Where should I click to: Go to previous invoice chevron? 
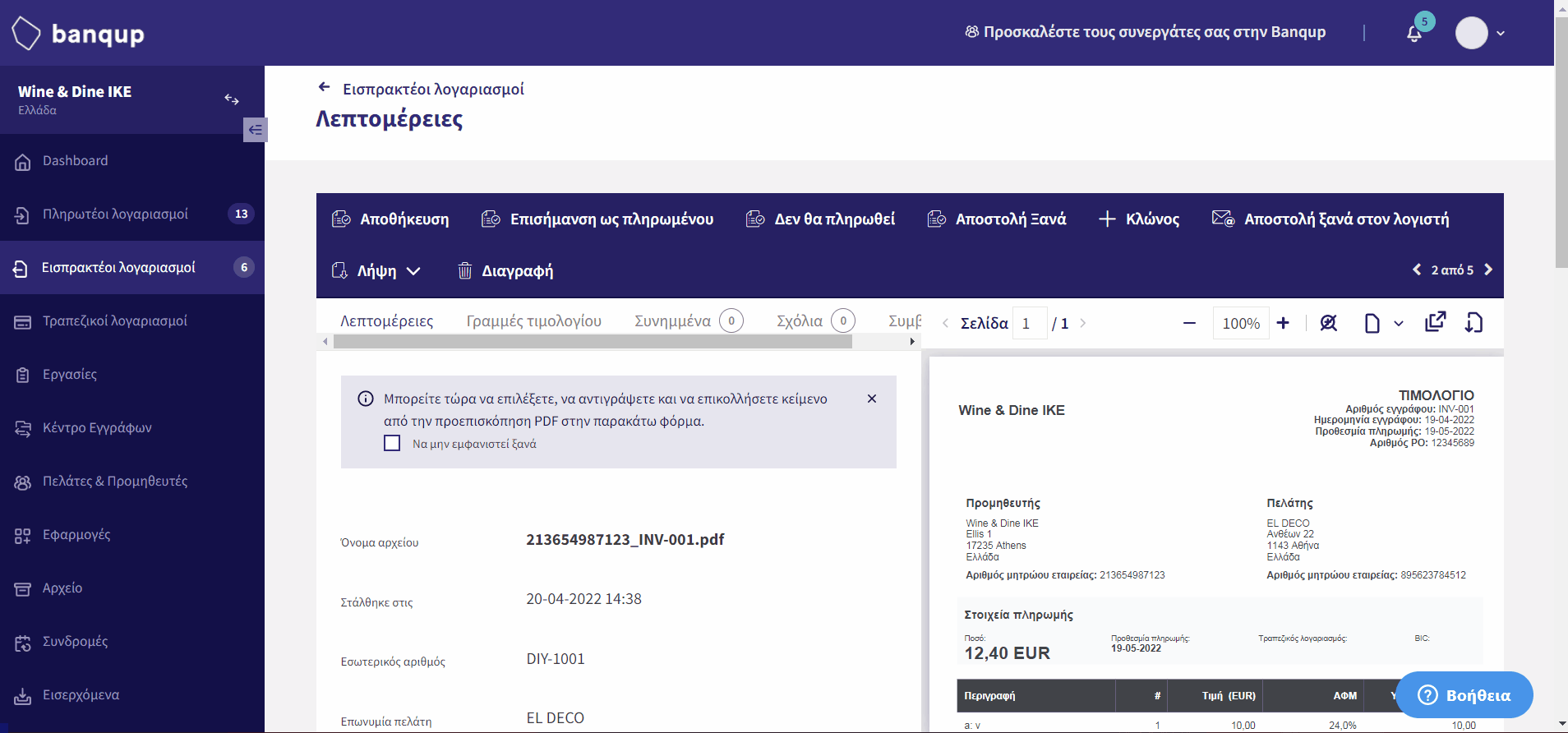(x=1417, y=270)
